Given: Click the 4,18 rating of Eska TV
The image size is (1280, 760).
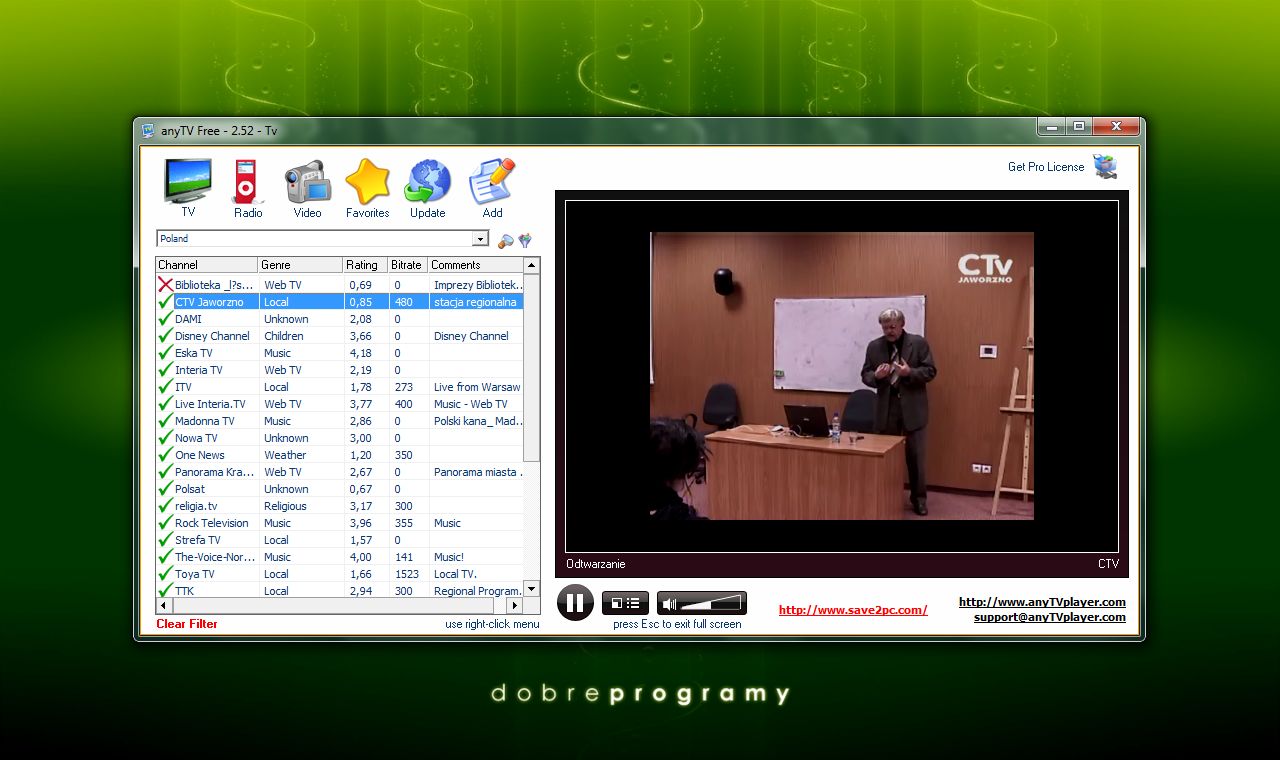Looking at the screenshot, I should point(360,353).
